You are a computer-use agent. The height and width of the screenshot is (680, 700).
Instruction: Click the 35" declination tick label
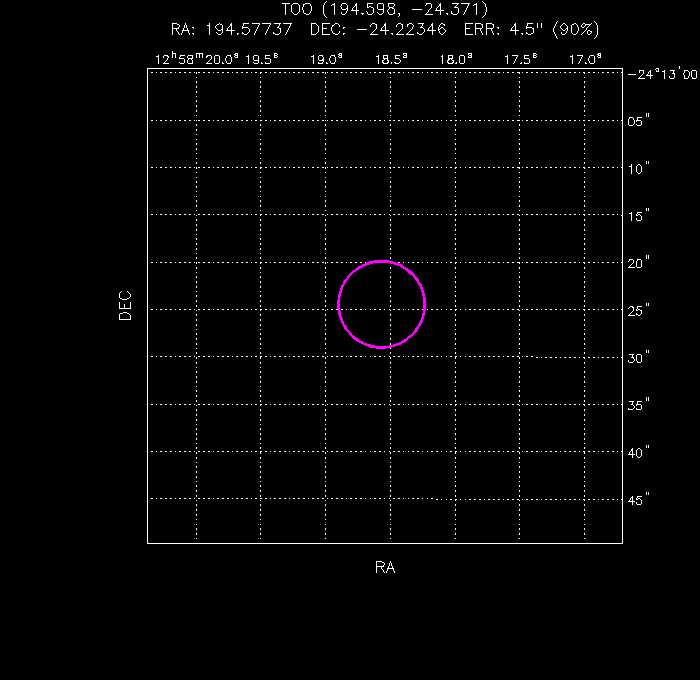coord(639,405)
